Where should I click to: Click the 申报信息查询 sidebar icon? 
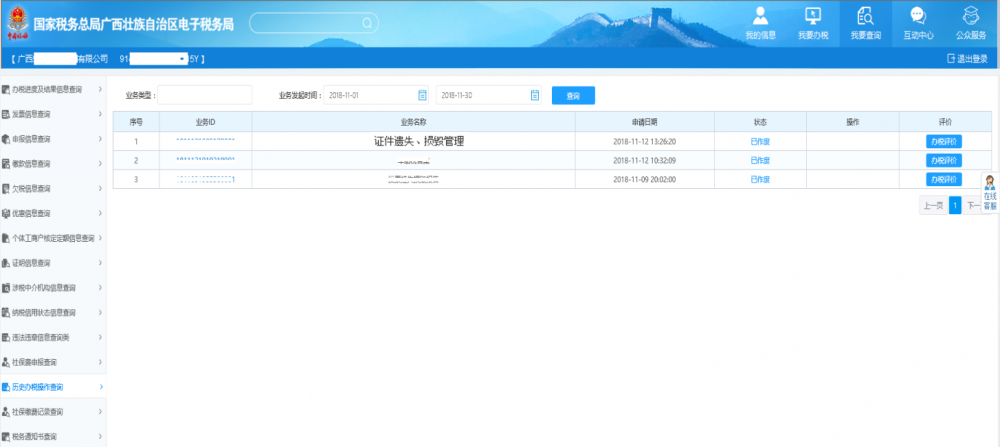click(6, 139)
